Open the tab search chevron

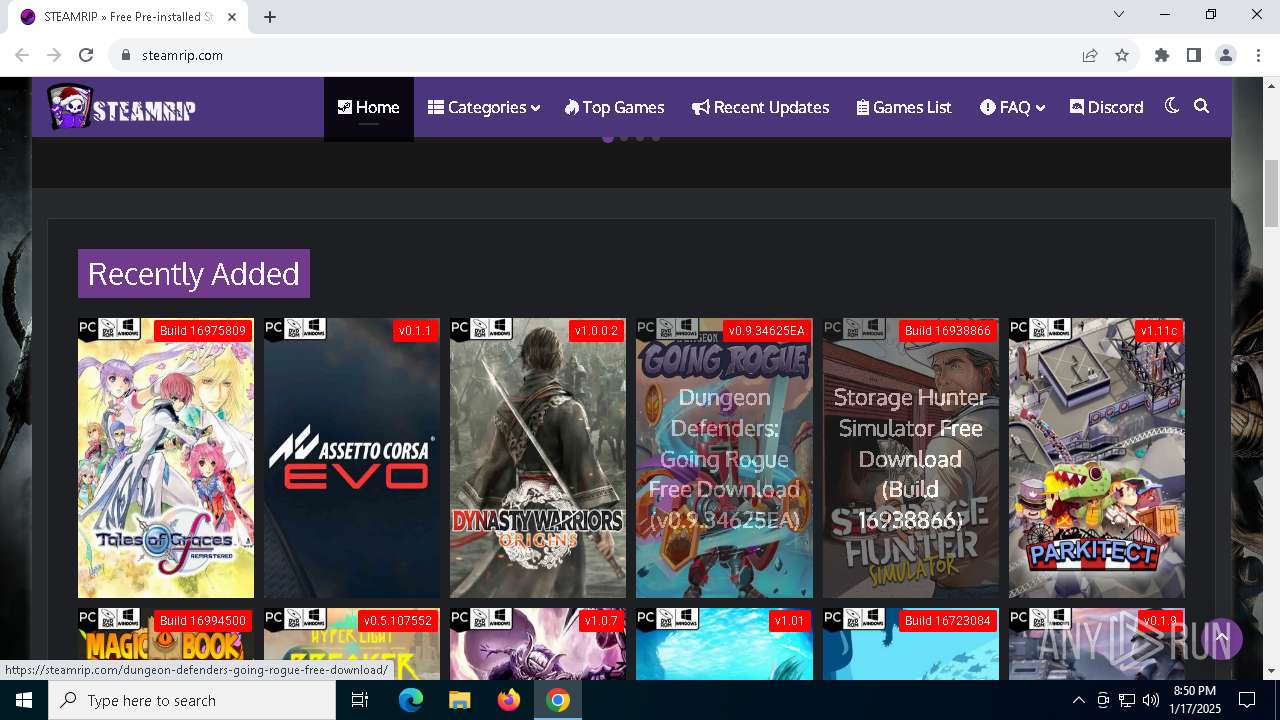click(x=1119, y=14)
